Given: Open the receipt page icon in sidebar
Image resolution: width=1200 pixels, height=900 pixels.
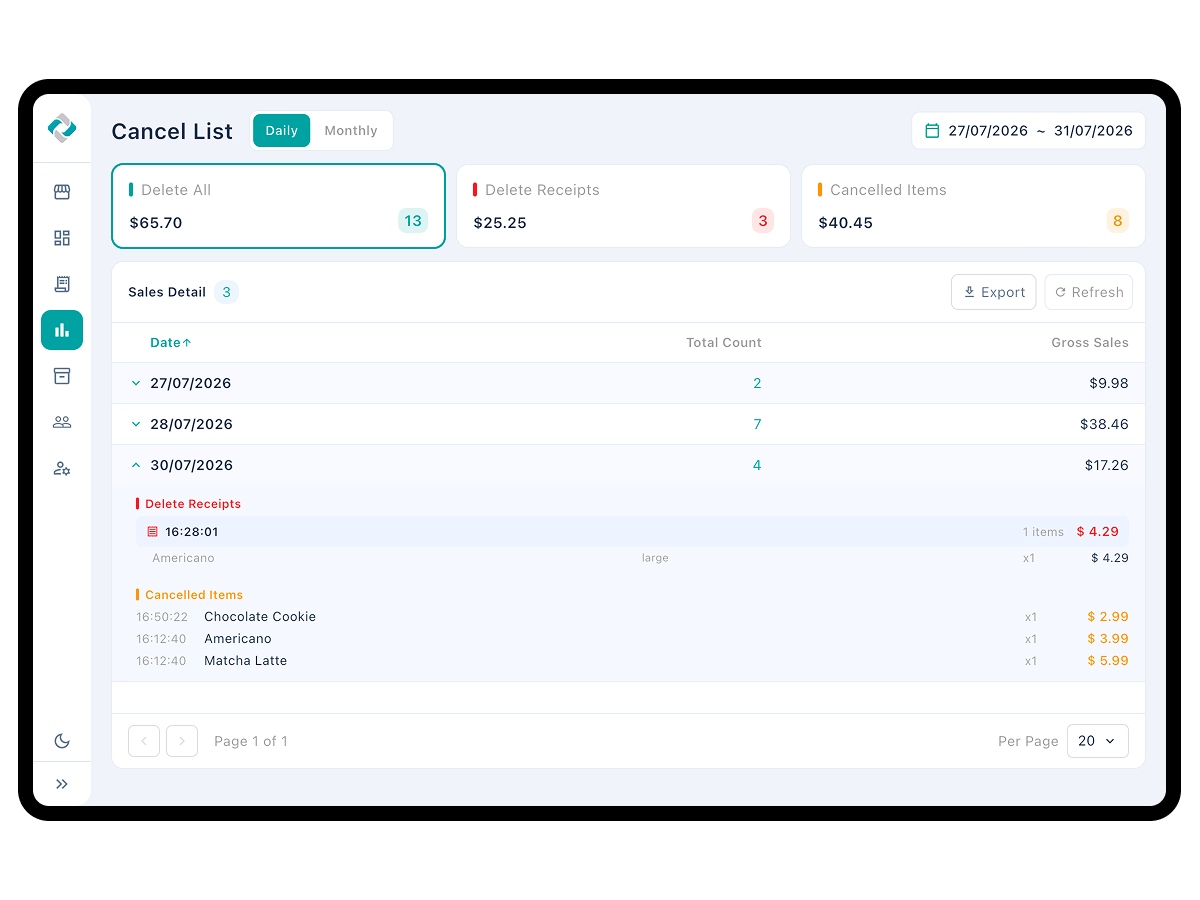Looking at the screenshot, I should 62,284.
